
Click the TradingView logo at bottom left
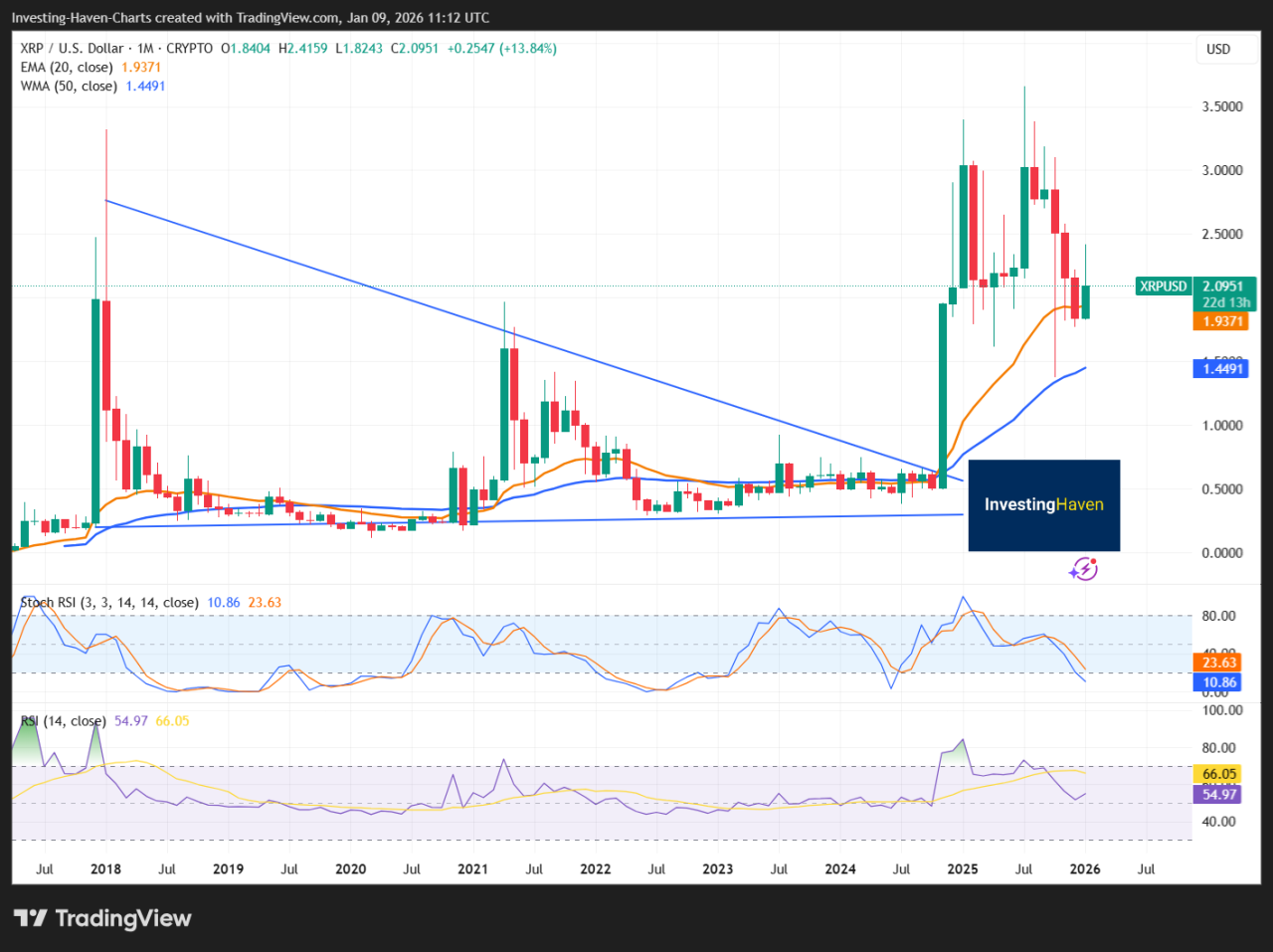pyautogui.click(x=99, y=918)
